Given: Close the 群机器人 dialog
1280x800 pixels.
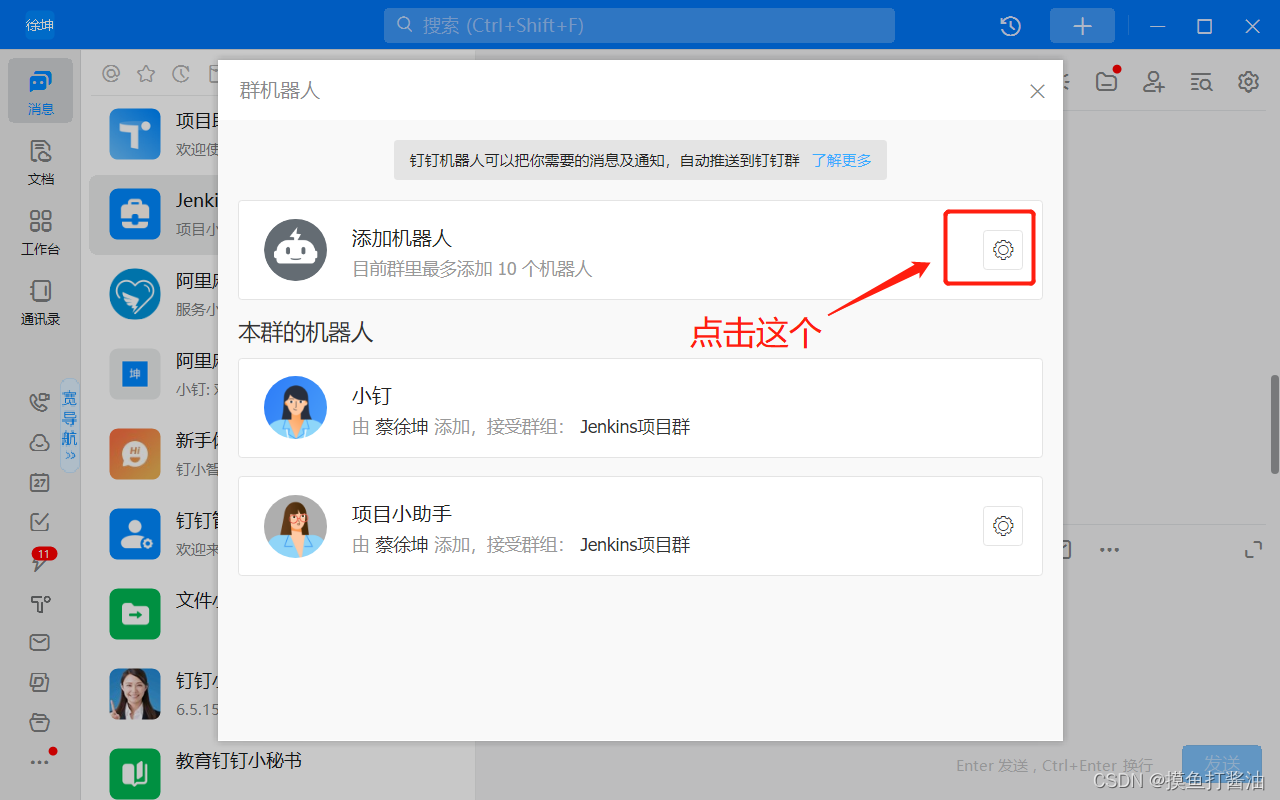Looking at the screenshot, I should click(x=1037, y=91).
